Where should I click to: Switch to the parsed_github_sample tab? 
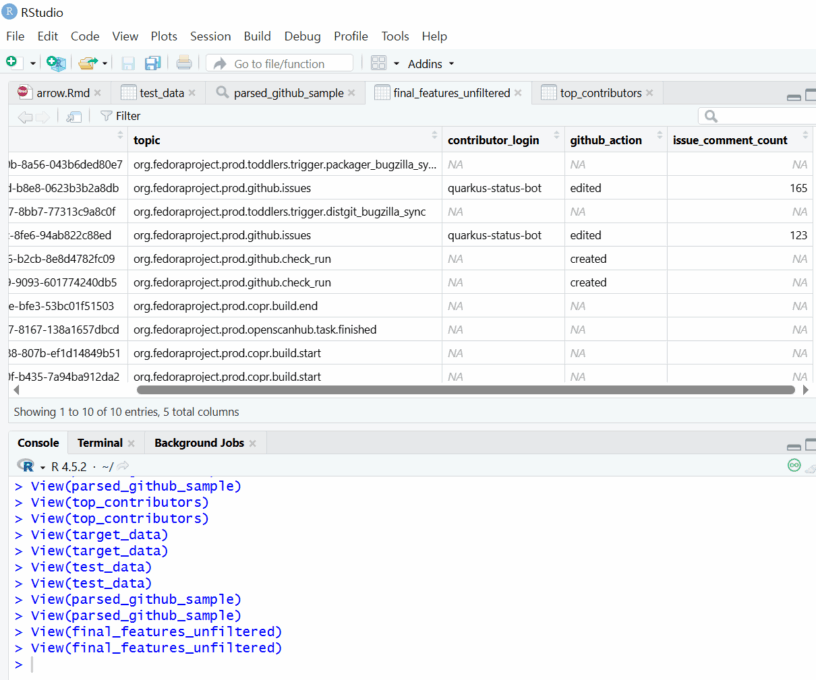[290, 92]
